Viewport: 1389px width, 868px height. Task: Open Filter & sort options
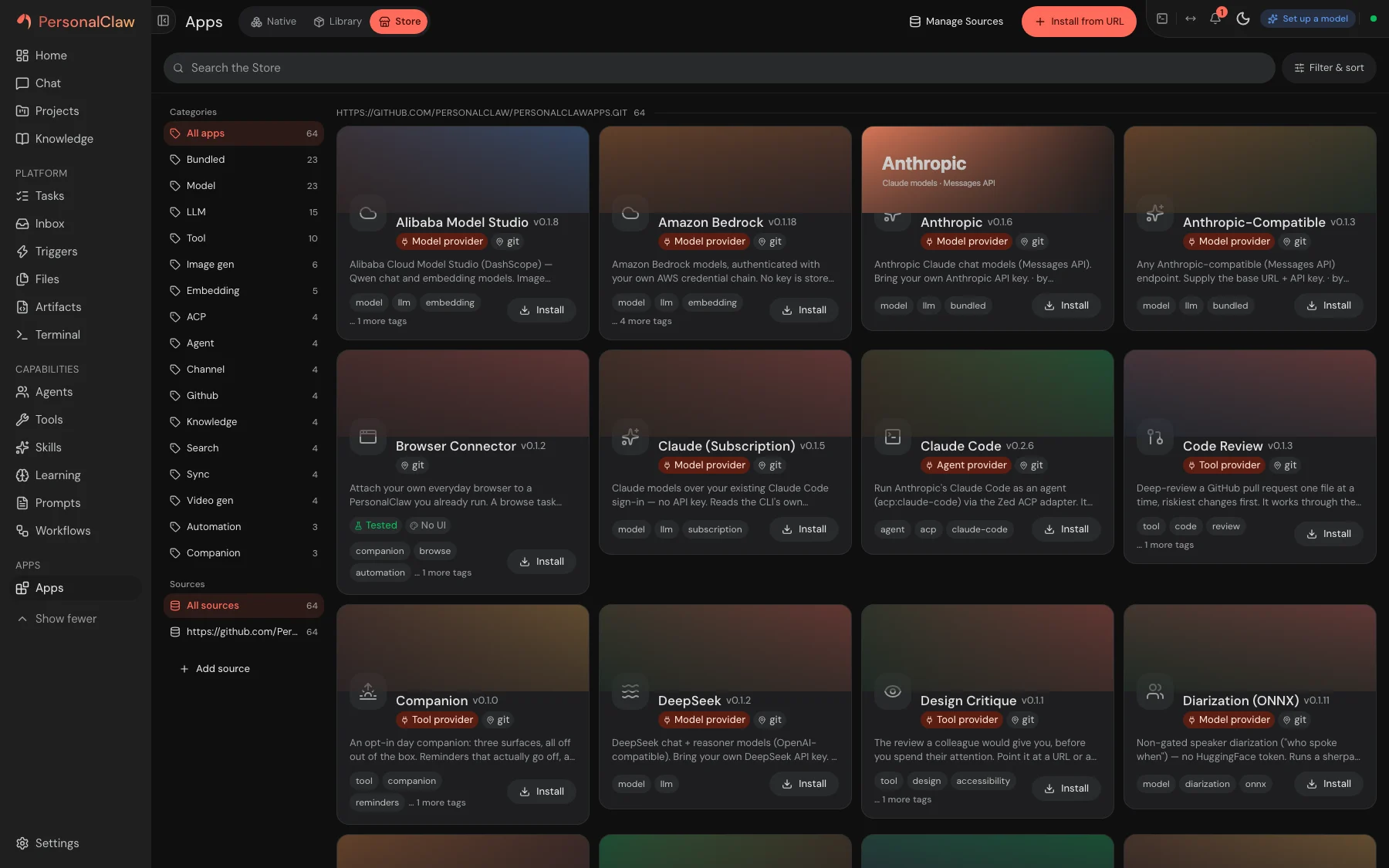coord(1329,68)
